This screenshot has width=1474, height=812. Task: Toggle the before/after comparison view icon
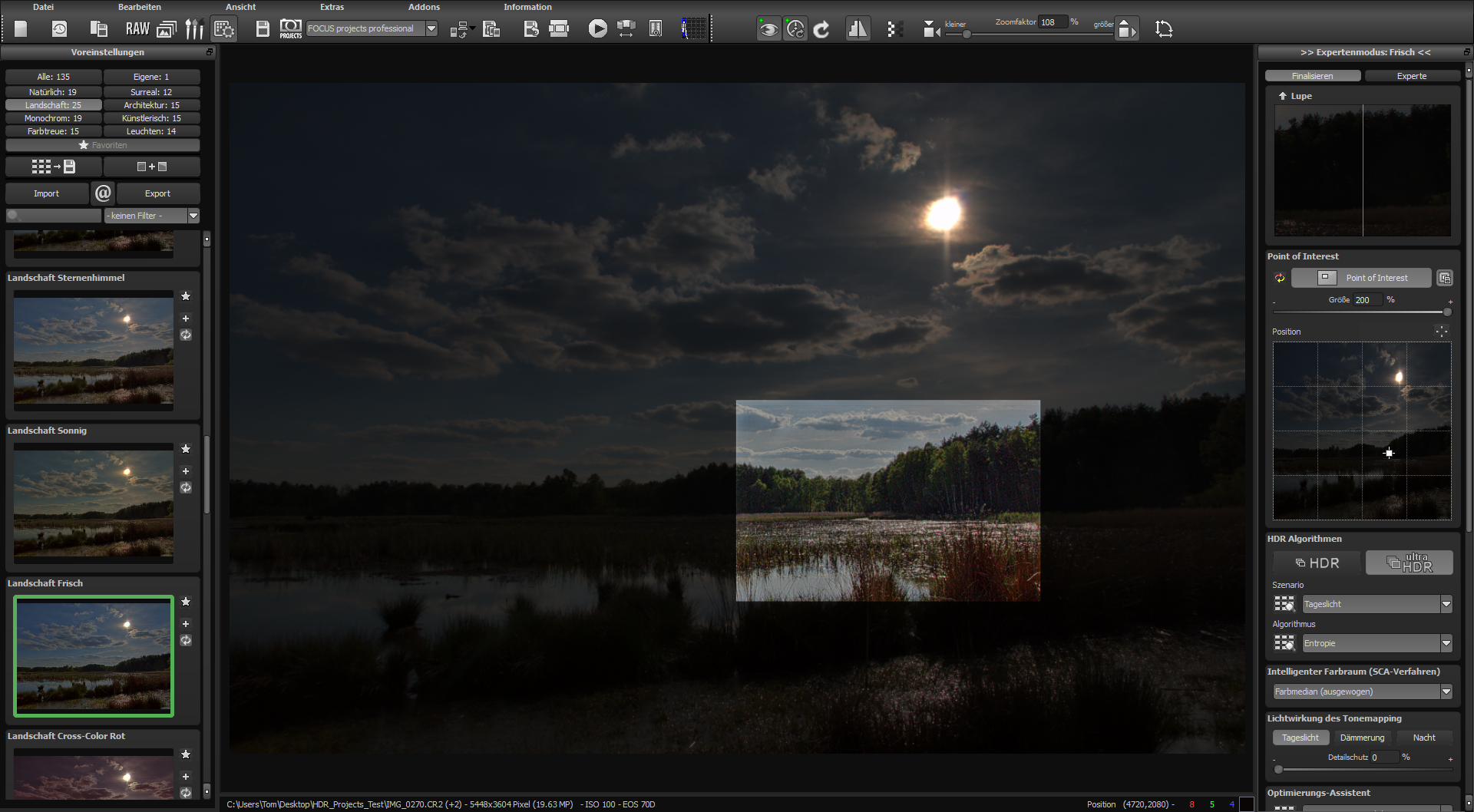coord(858,29)
